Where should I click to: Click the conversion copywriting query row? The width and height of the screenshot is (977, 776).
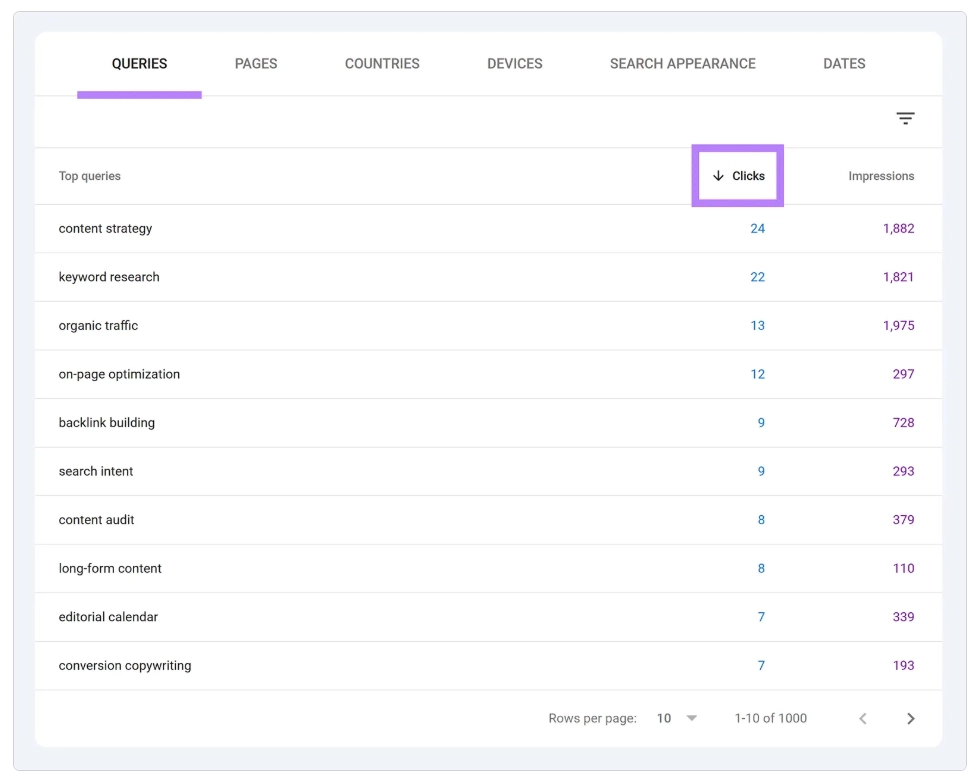(122, 665)
